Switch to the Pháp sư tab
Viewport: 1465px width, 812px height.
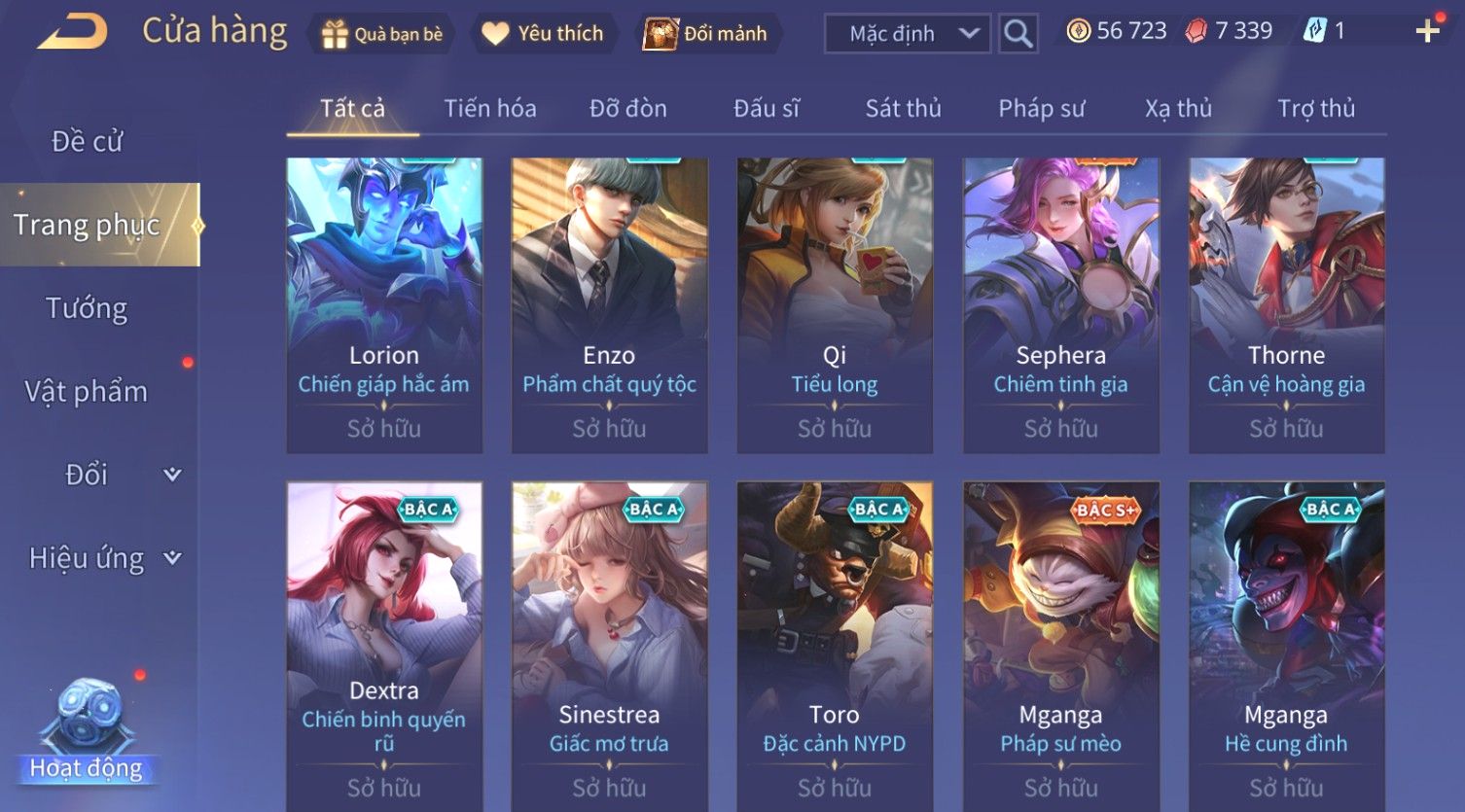(1041, 108)
